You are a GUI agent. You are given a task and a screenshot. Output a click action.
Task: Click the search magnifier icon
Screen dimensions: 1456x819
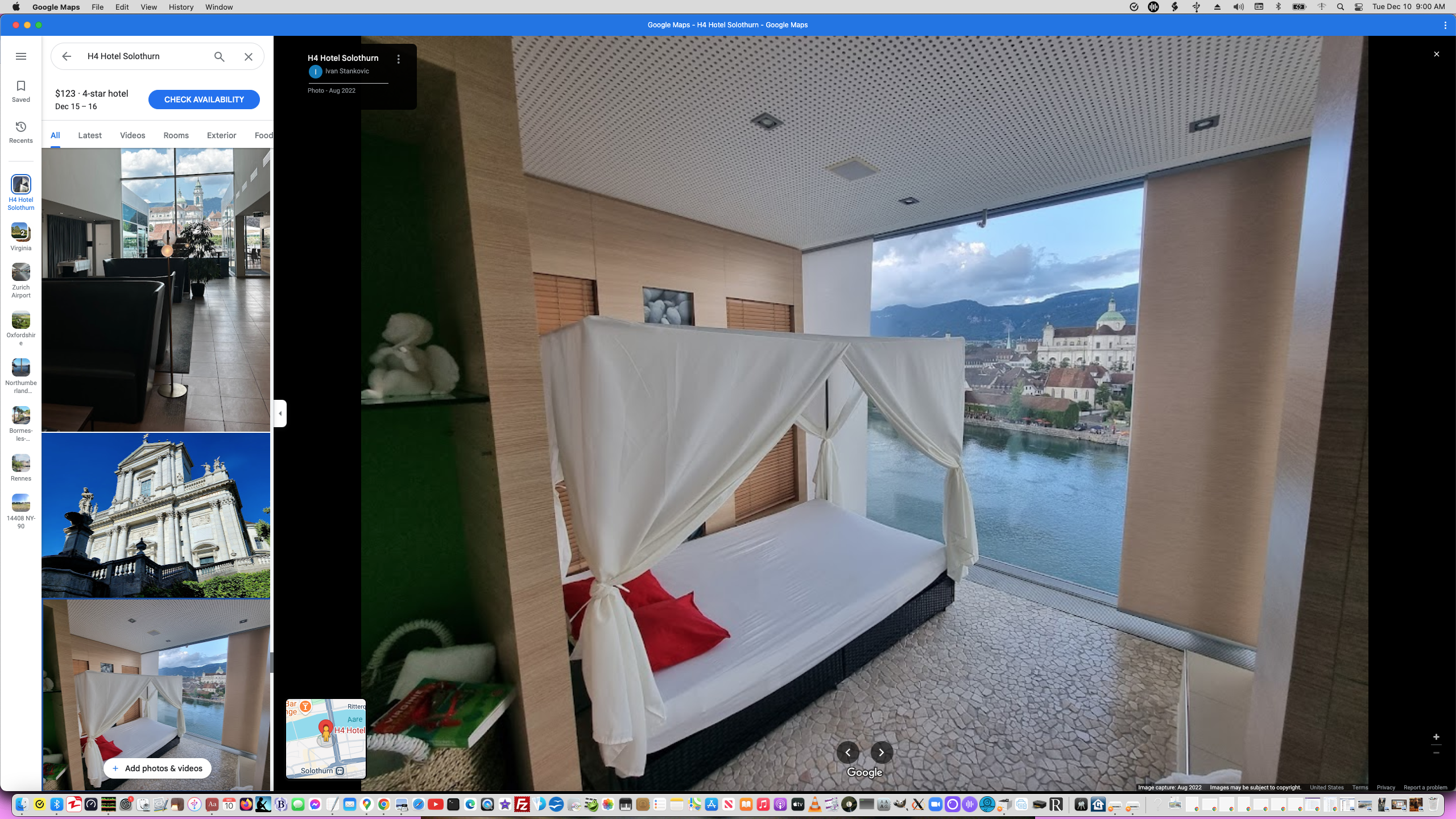[220, 56]
